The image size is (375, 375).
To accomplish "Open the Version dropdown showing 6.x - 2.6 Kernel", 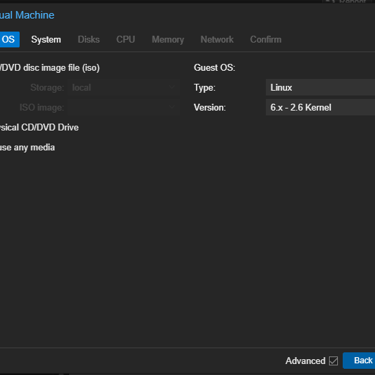I will (x=320, y=107).
